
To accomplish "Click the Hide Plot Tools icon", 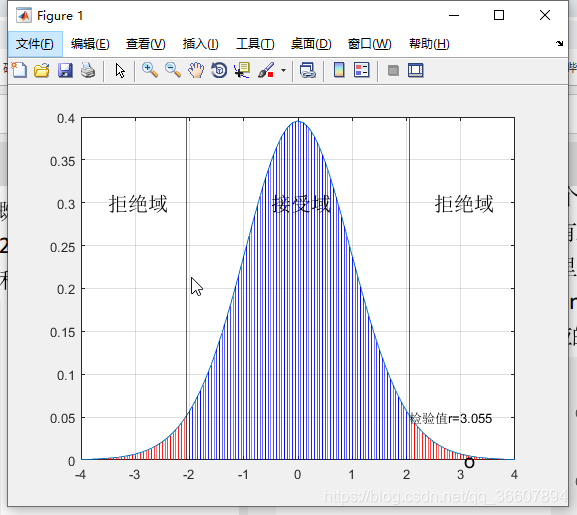I will (x=393, y=70).
